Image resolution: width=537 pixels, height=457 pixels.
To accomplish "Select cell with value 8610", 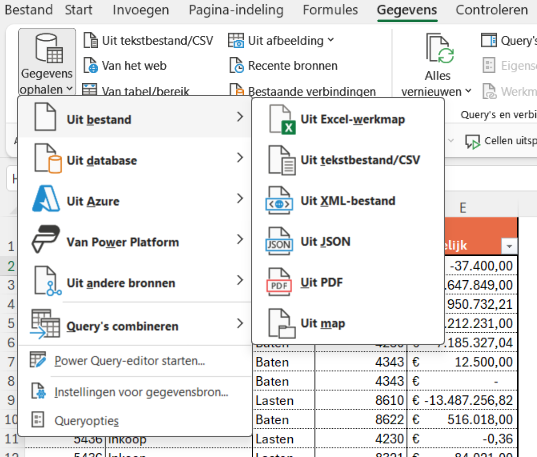I will (361, 400).
